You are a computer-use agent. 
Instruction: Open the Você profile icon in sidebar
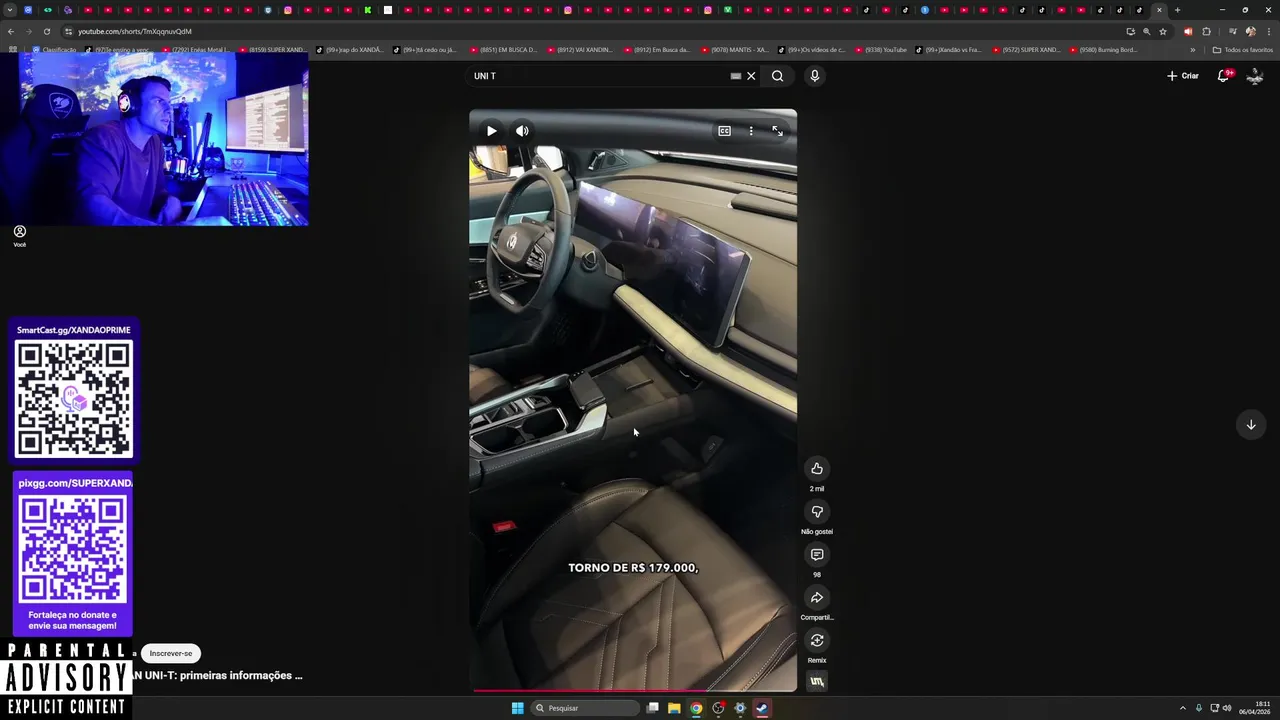19,235
